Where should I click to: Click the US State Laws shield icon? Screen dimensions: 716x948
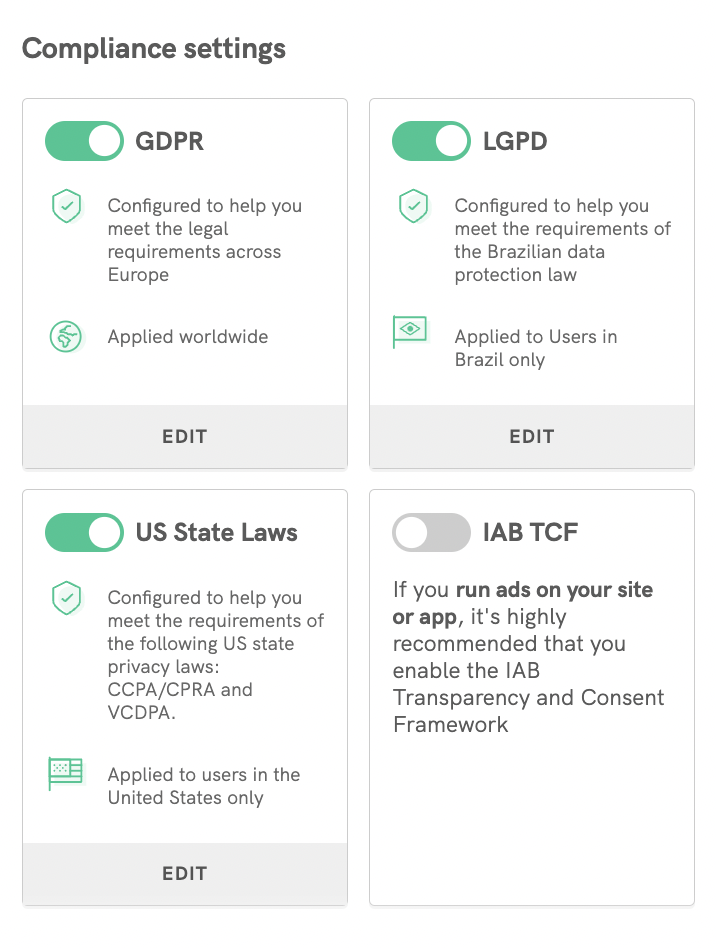coord(66,598)
